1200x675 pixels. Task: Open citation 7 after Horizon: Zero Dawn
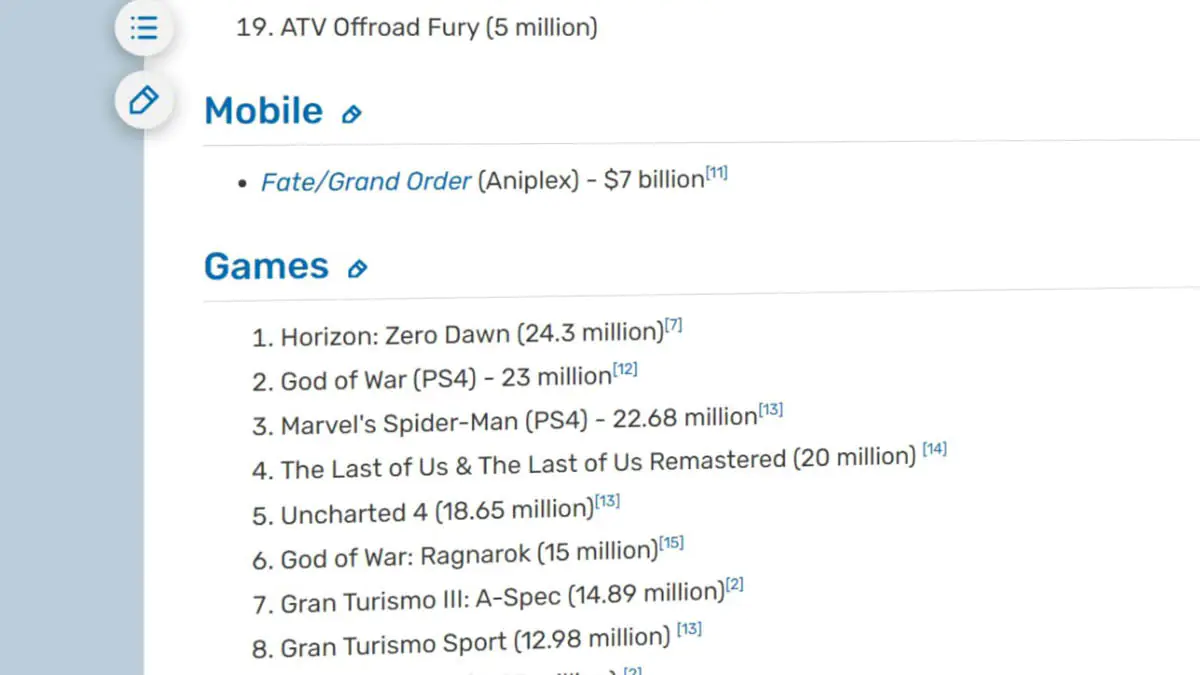pyautogui.click(x=673, y=327)
